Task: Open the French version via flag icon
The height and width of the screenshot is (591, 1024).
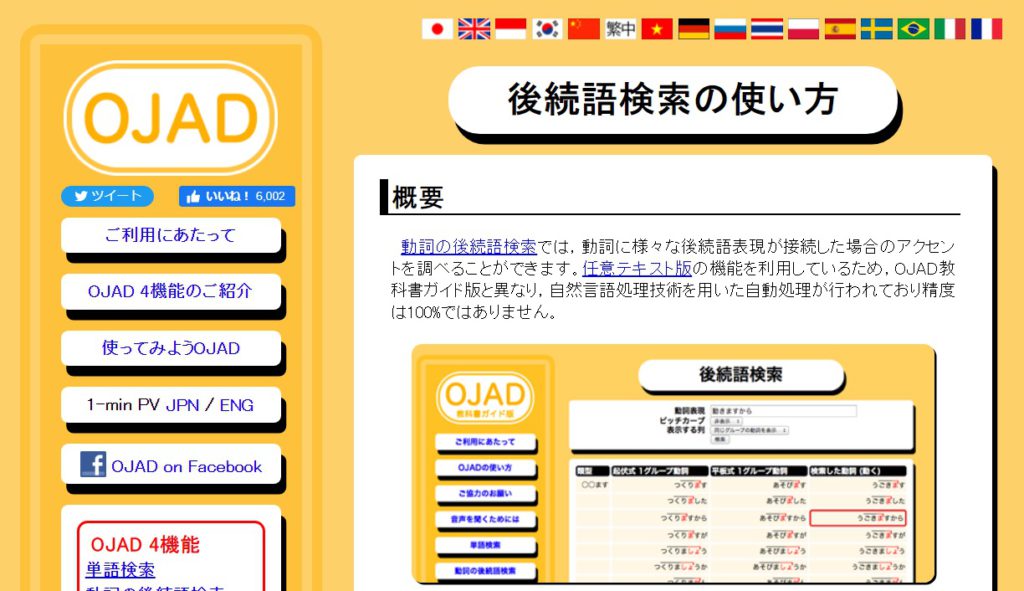Action: point(988,28)
